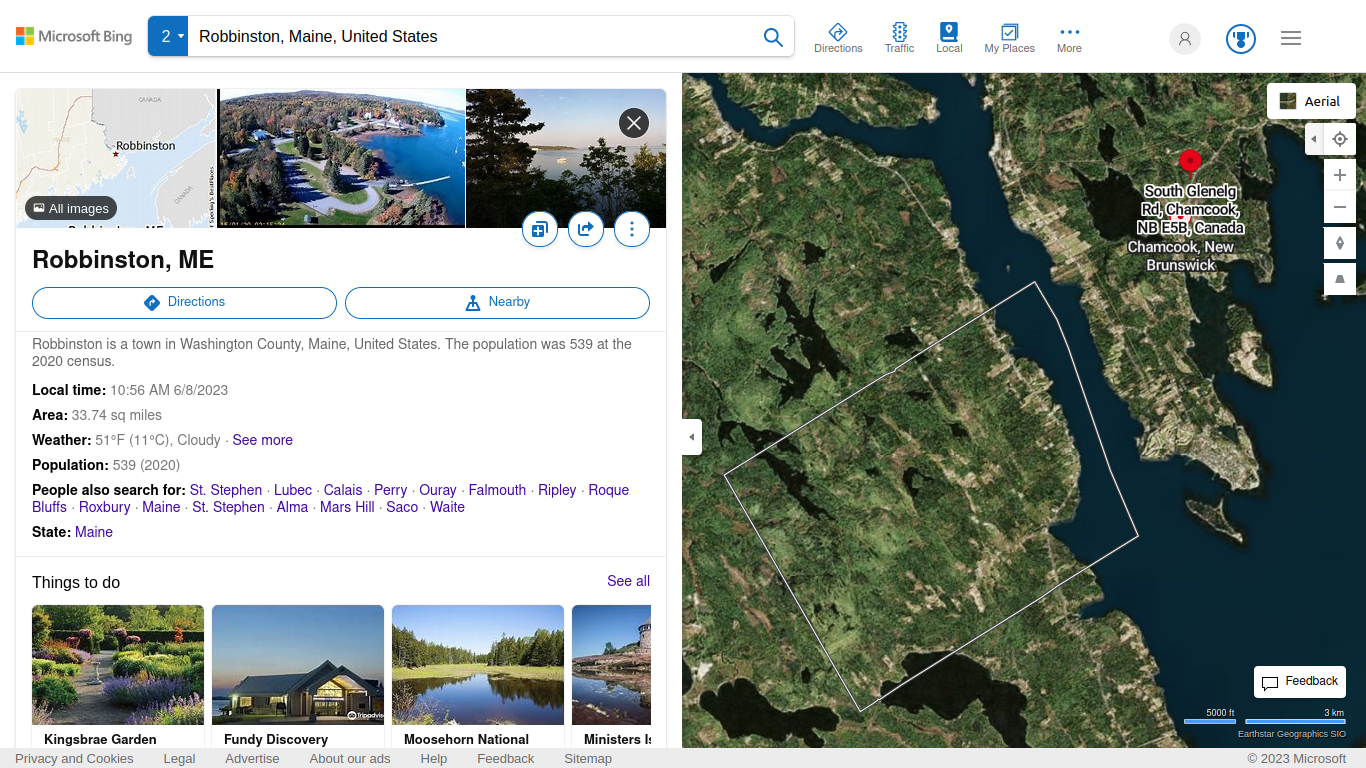
Task: Open the Lubec link
Action: (293, 490)
